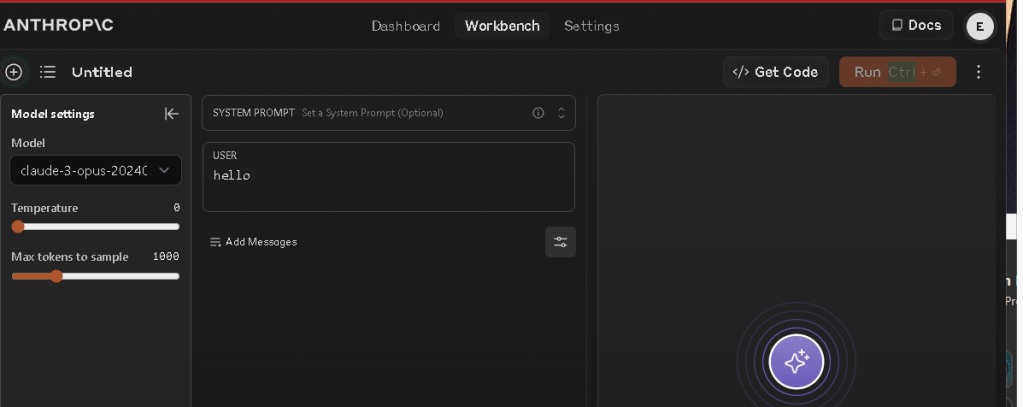Click the Model settings heading
This screenshot has height=407, width=1023.
pyautogui.click(x=53, y=113)
